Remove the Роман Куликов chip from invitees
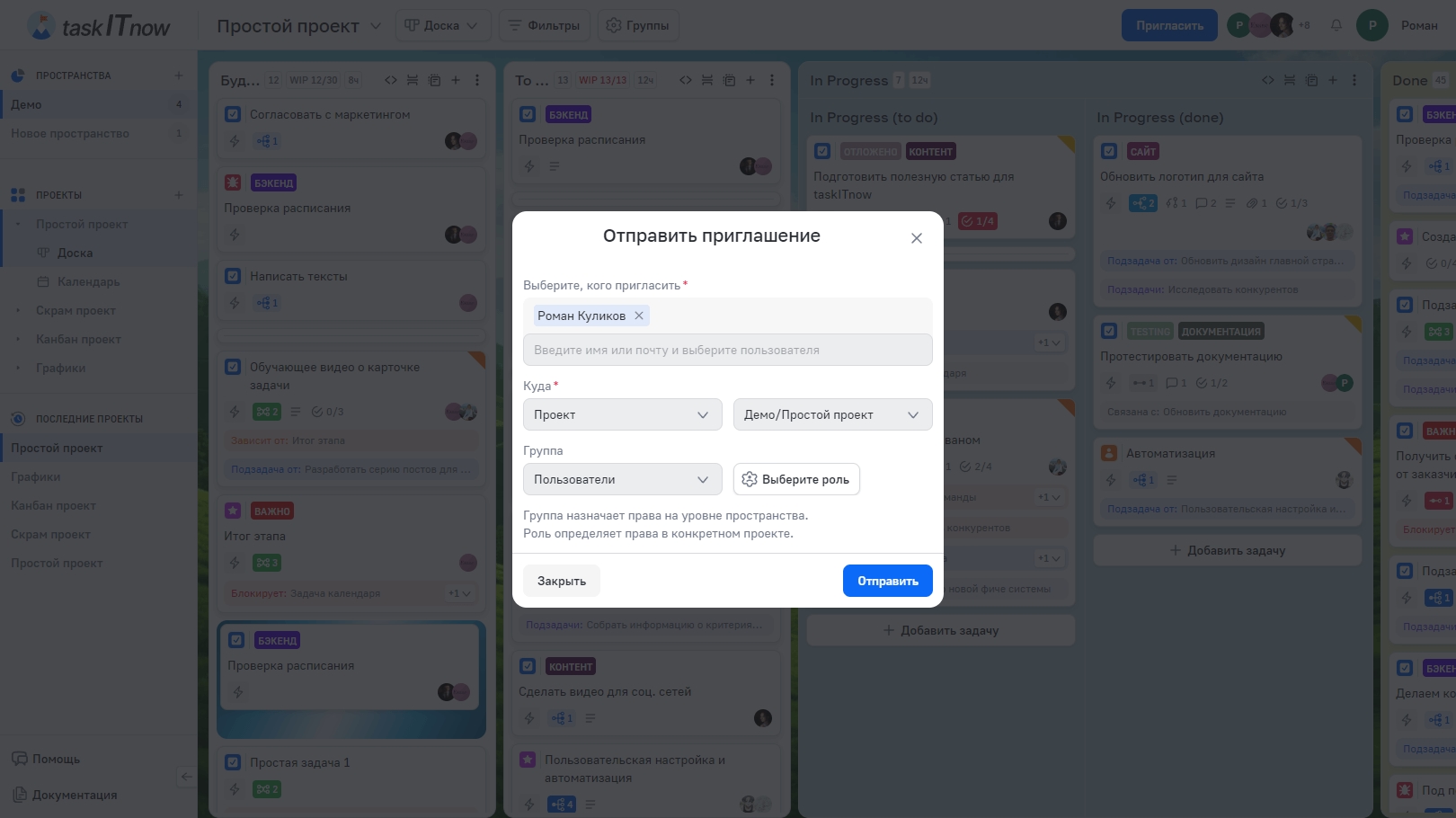The height and width of the screenshot is (818, 1456). click(x=639, y=316)
